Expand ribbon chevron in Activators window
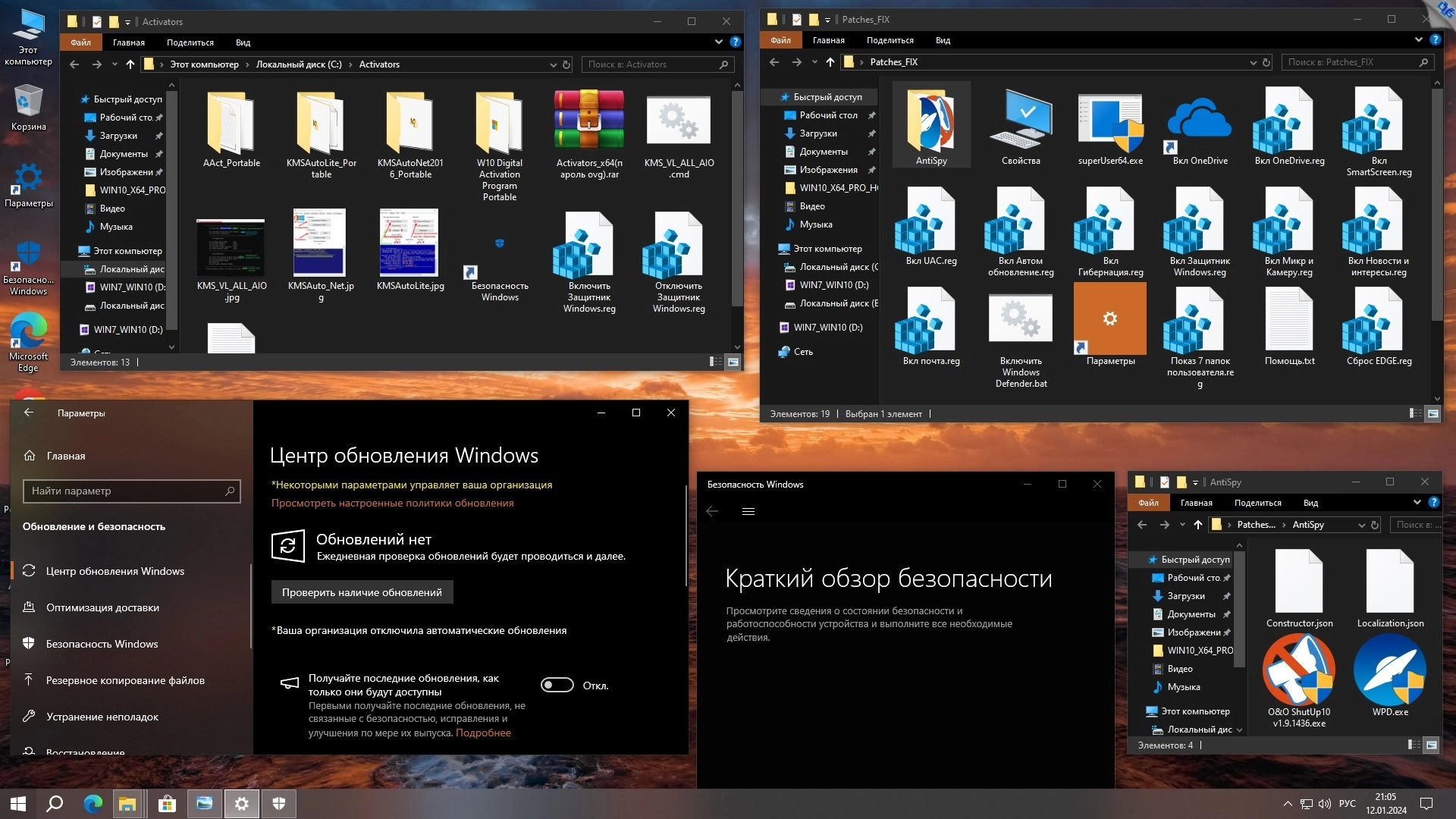 (718, 42)
